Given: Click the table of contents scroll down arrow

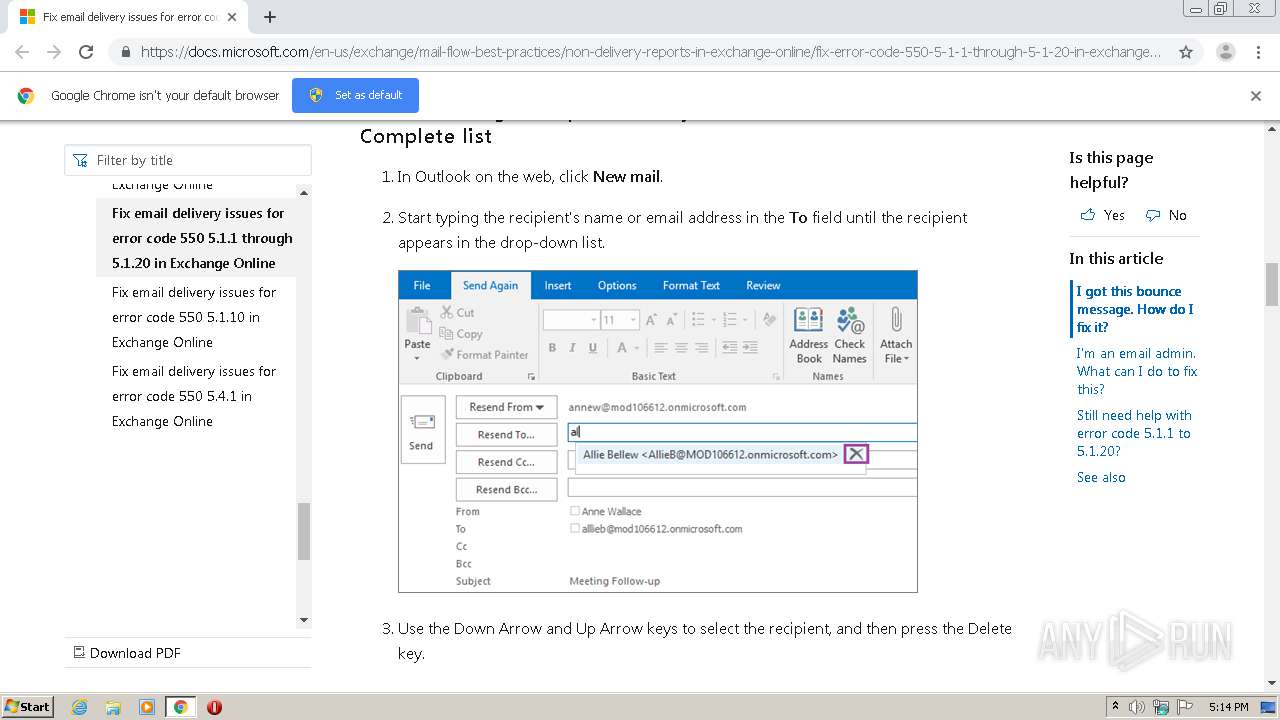Looking at the screenshot, I should 304,620.
